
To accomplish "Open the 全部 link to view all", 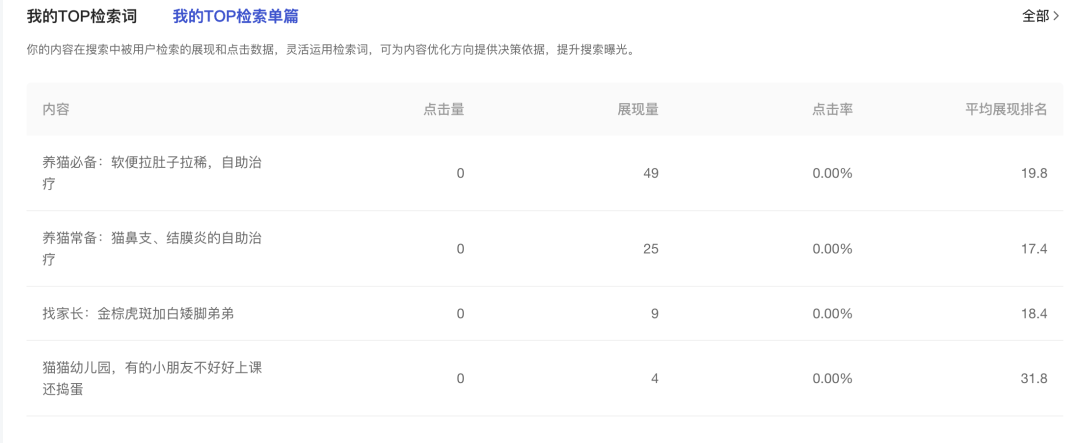I will 1035,16.
